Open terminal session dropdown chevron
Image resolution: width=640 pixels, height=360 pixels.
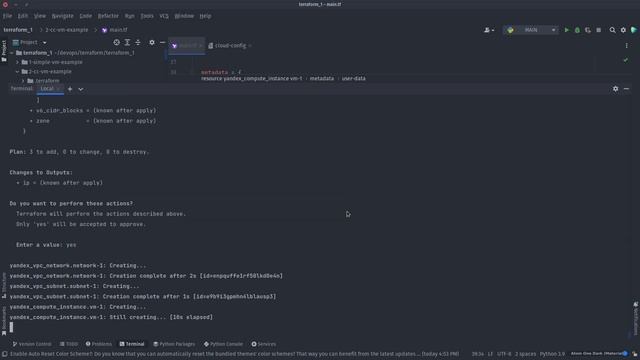[80, 89]
